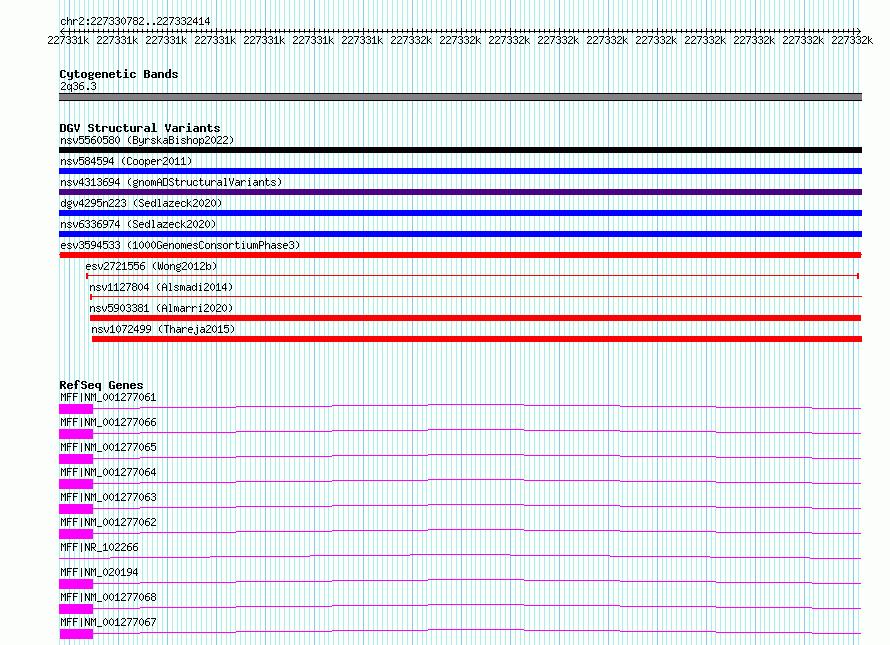Select variant label esv3594533 (1000GenomesConsortiumPhase3)
Viewport: 890px width, 645px height.
pos(180,245)
